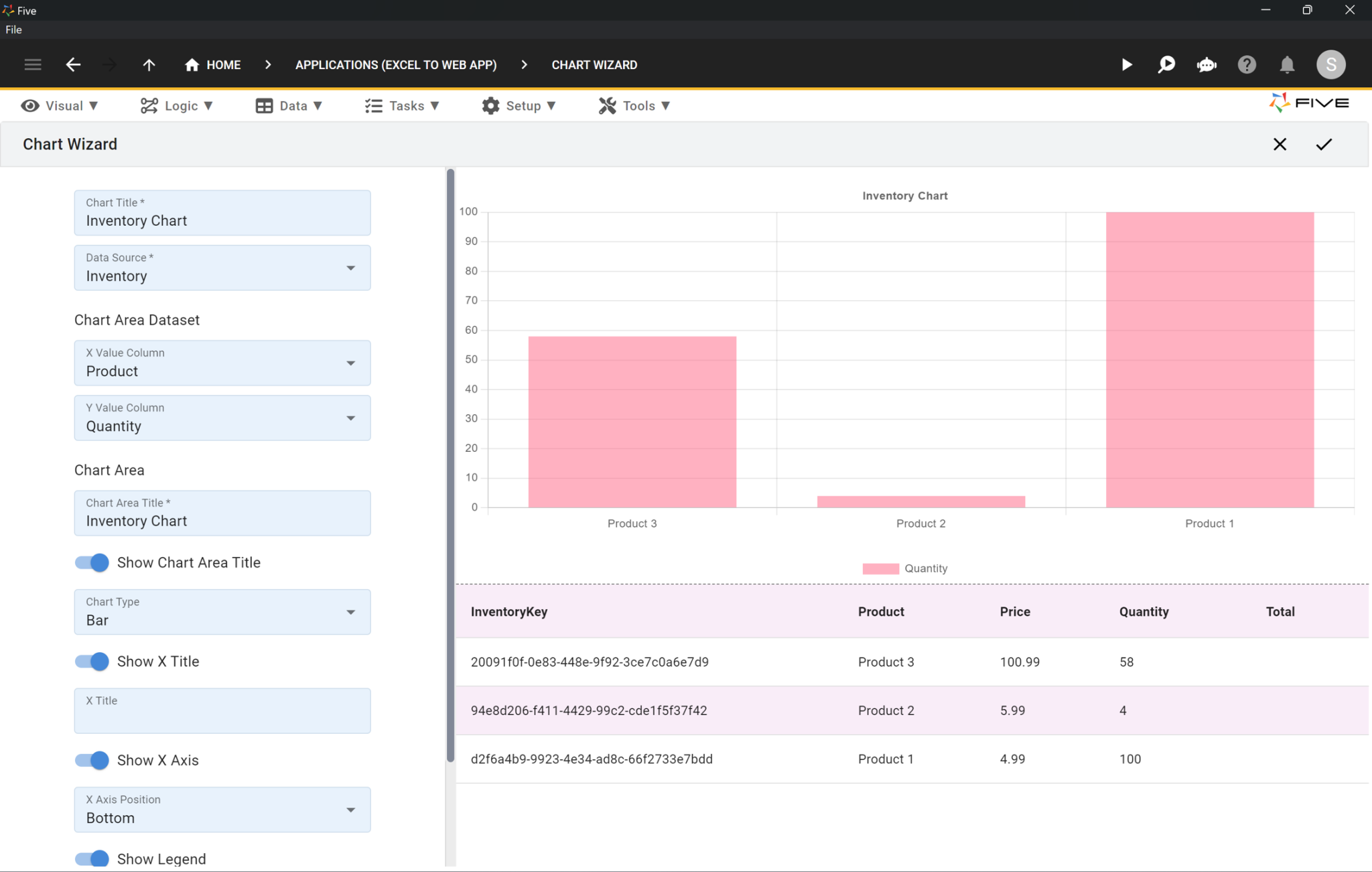Click the Five logo at right
This screenshot has width=1372, height=872.
tap(1308, 103)
